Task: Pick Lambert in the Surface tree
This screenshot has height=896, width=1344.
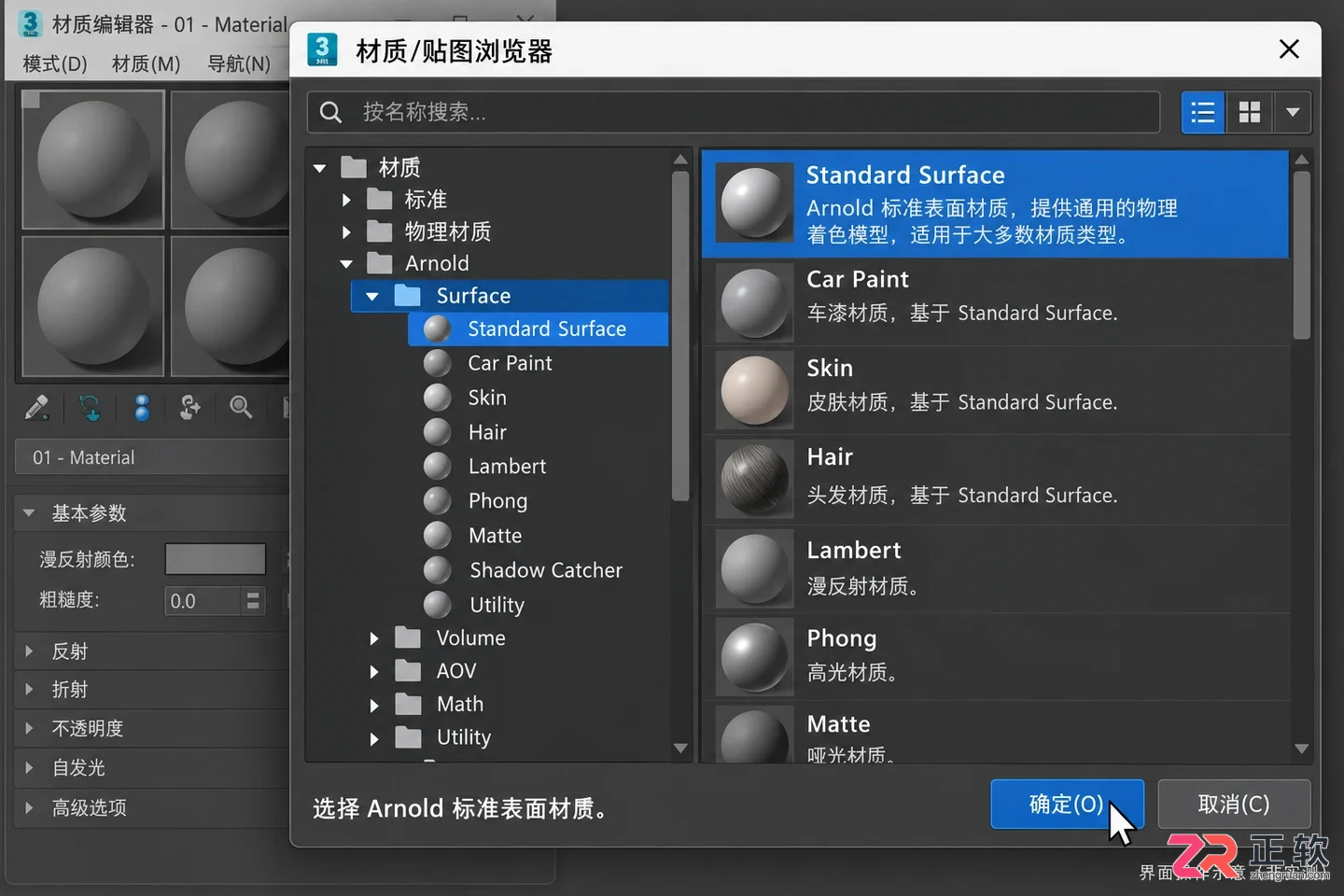Action: point(507,467)
